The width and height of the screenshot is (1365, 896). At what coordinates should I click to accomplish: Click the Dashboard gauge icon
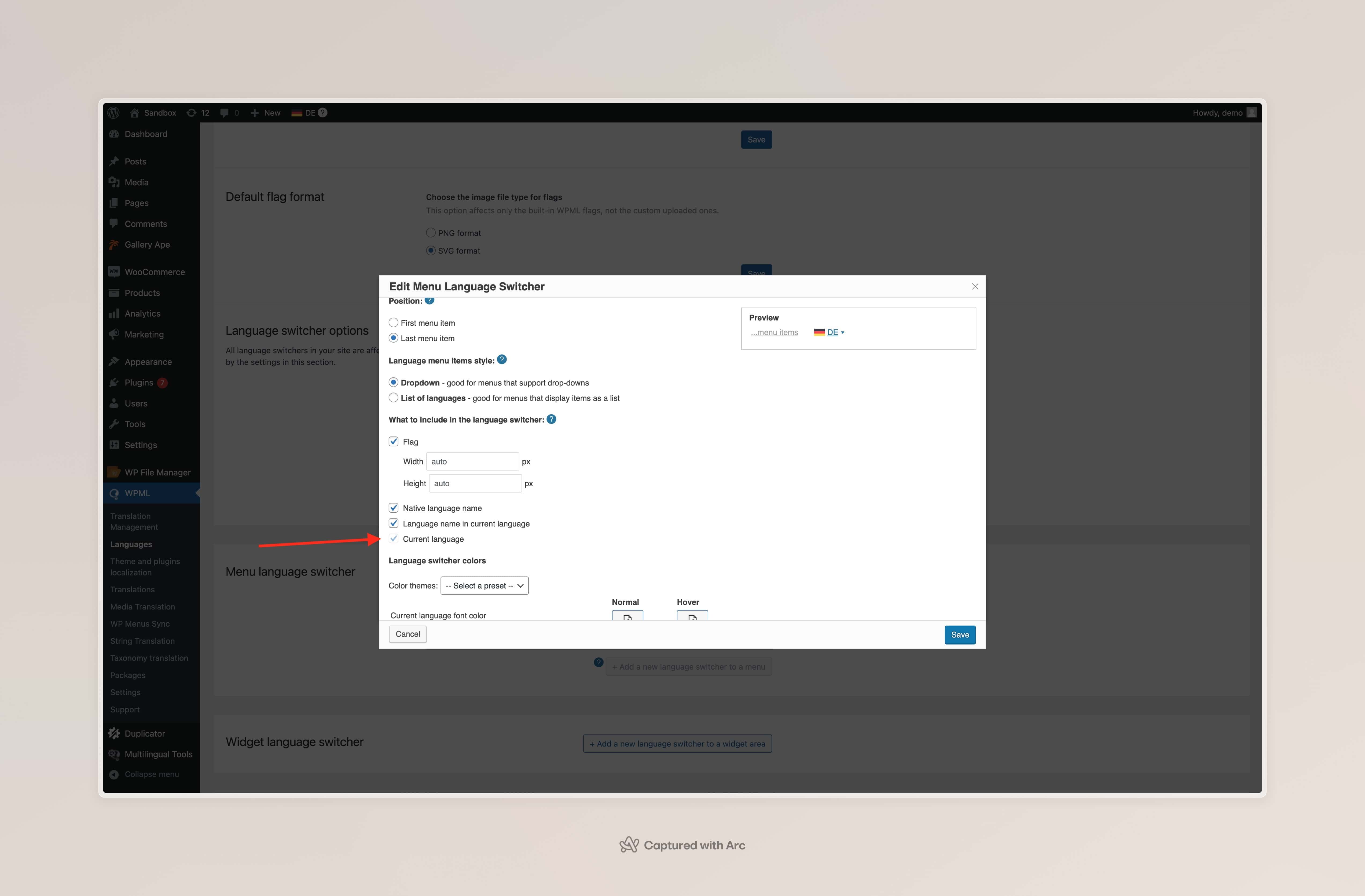(x=113, y=134)
